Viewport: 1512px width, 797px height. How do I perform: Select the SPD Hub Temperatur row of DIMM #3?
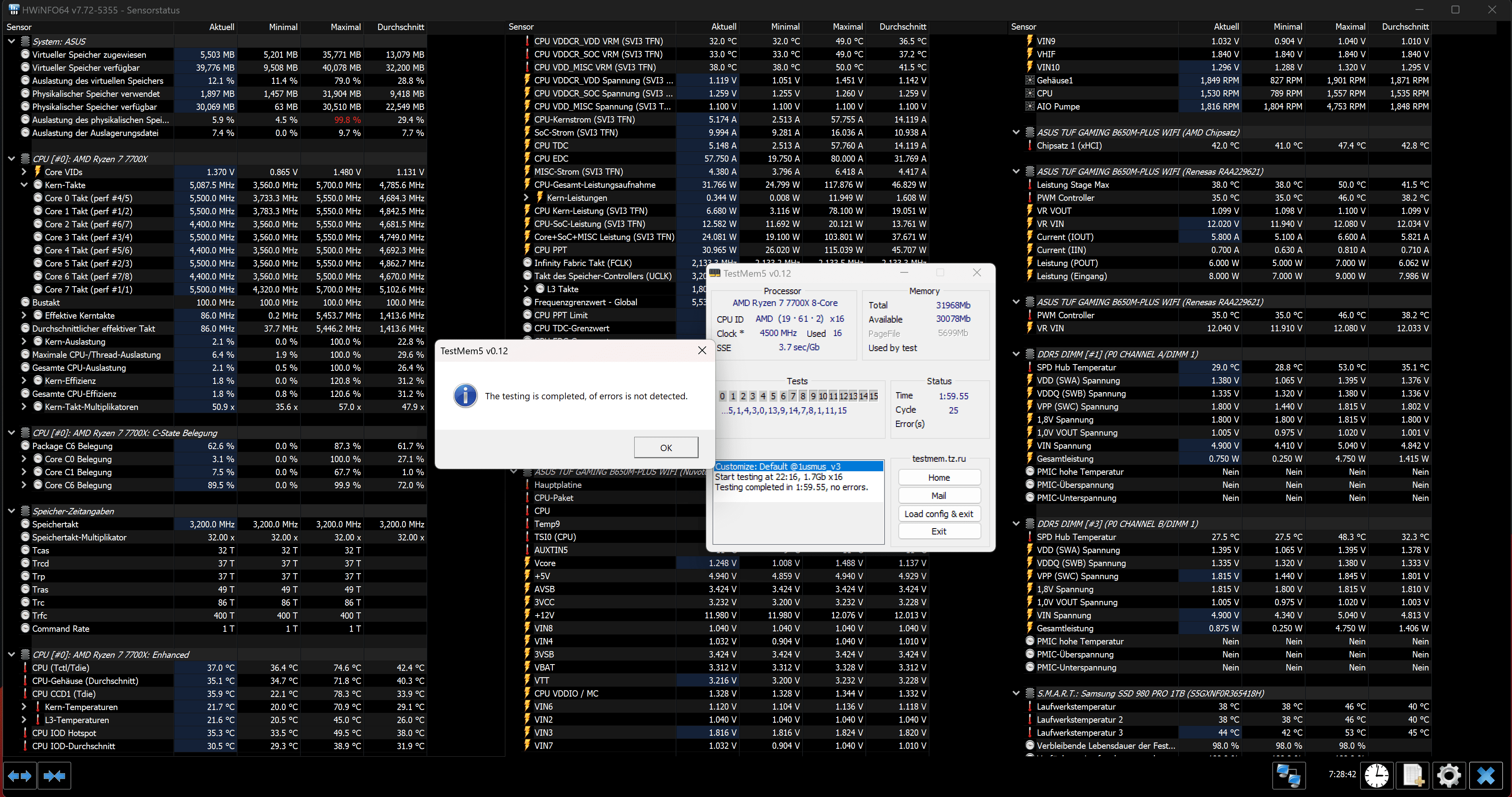[x=1220, y=537]
